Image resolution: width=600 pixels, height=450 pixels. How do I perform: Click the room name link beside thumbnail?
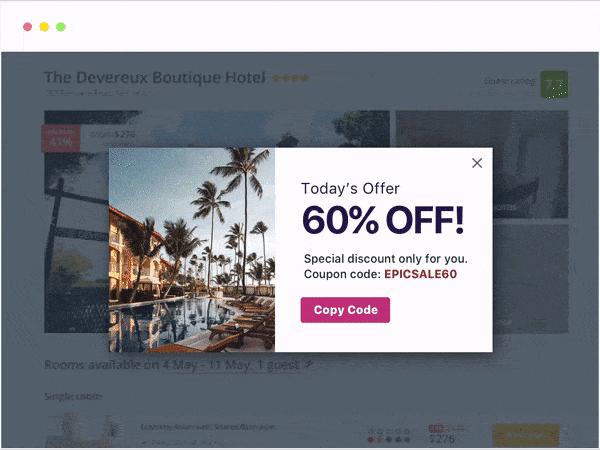[x=208, y=427]
